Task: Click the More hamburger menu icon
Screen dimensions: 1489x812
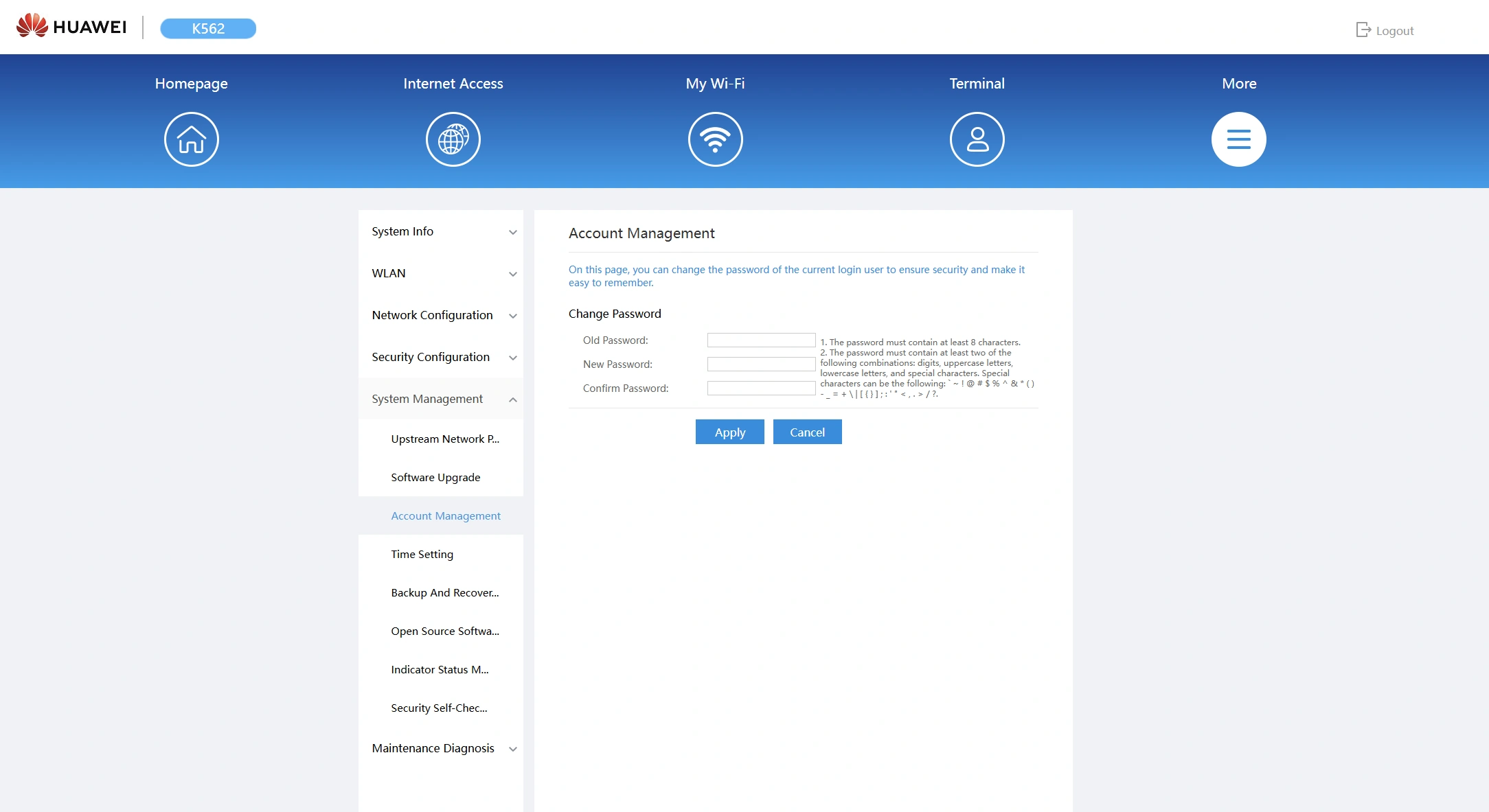Action: [x=1238, y=139]
